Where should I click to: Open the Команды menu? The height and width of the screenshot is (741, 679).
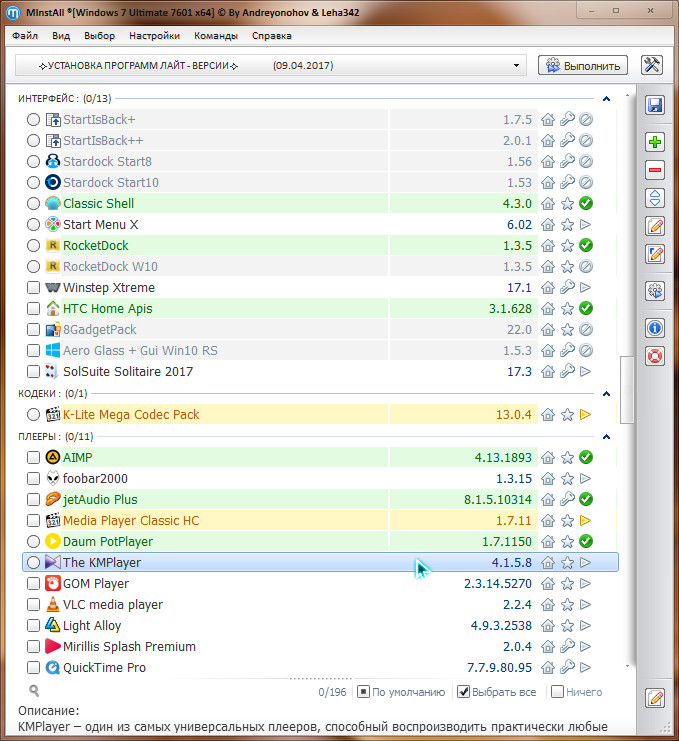pyautogui.click(x=216, y=36)
